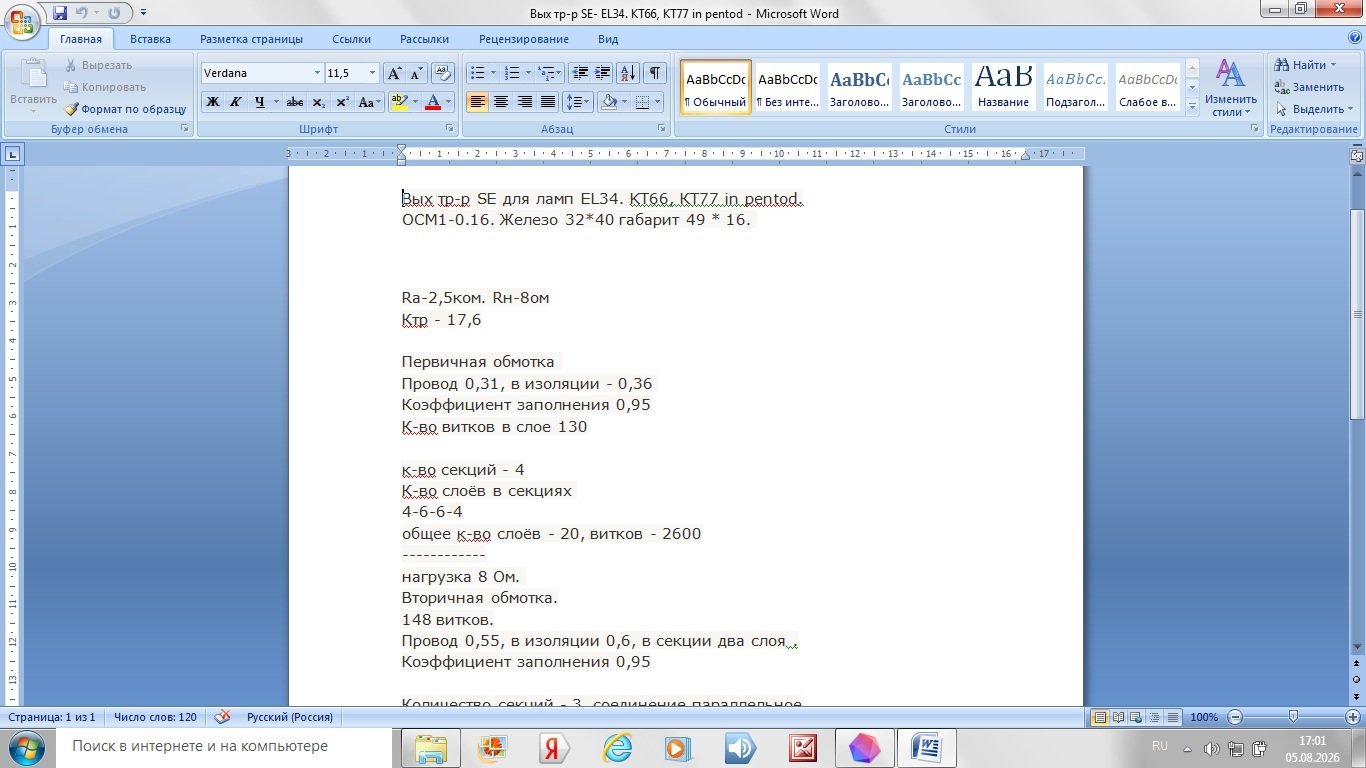Apply yellow text highlight color
This screenshot has width=1366, height=768.
pos(398,102)
